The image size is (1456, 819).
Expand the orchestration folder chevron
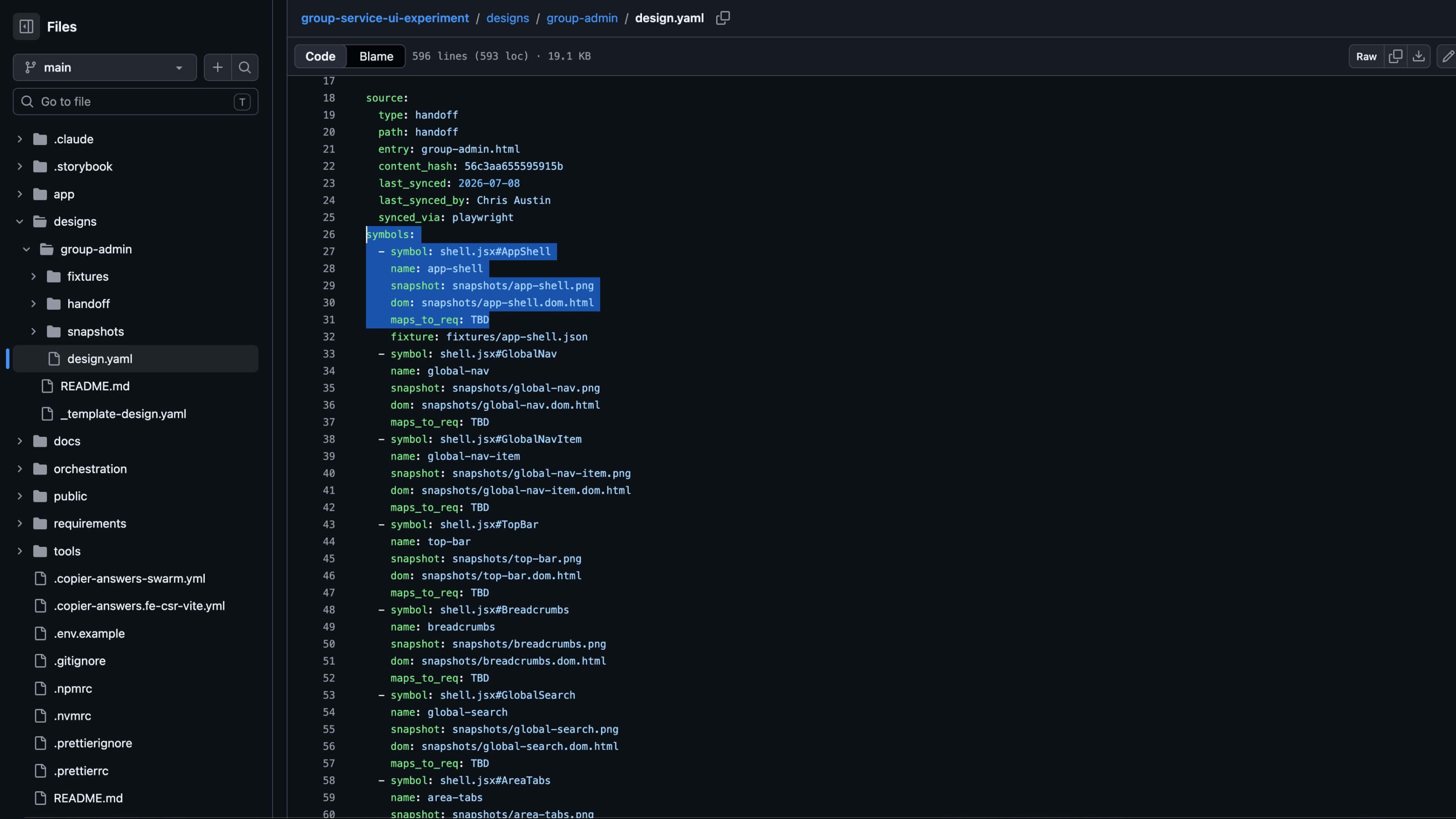point(20,469)
